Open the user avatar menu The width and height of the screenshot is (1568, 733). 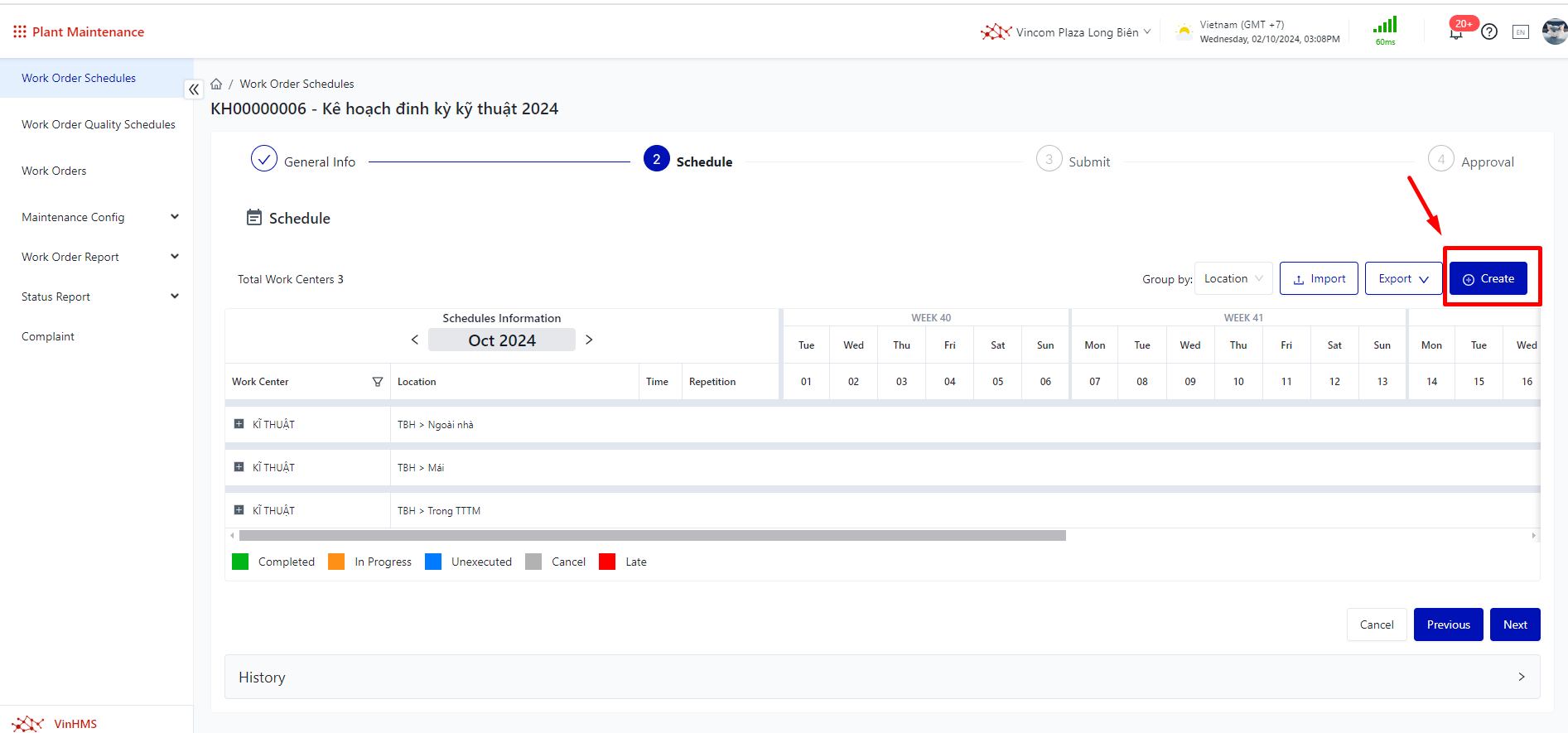point(1554,31)
